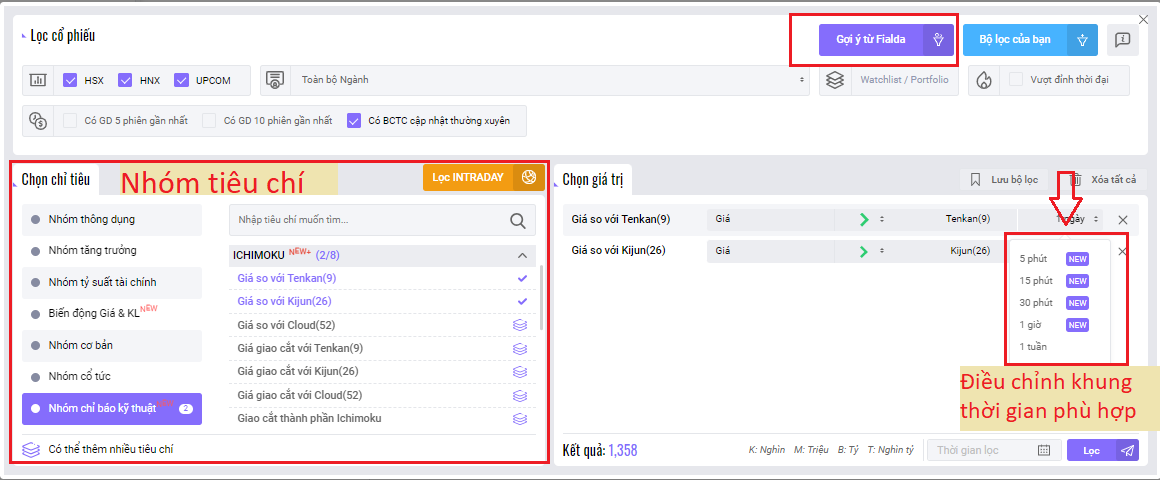Screen dimensions: 1160x482
Task: Enable Vượt đỉnh thời đại checkbox
Action: (x=1016, y=80)
